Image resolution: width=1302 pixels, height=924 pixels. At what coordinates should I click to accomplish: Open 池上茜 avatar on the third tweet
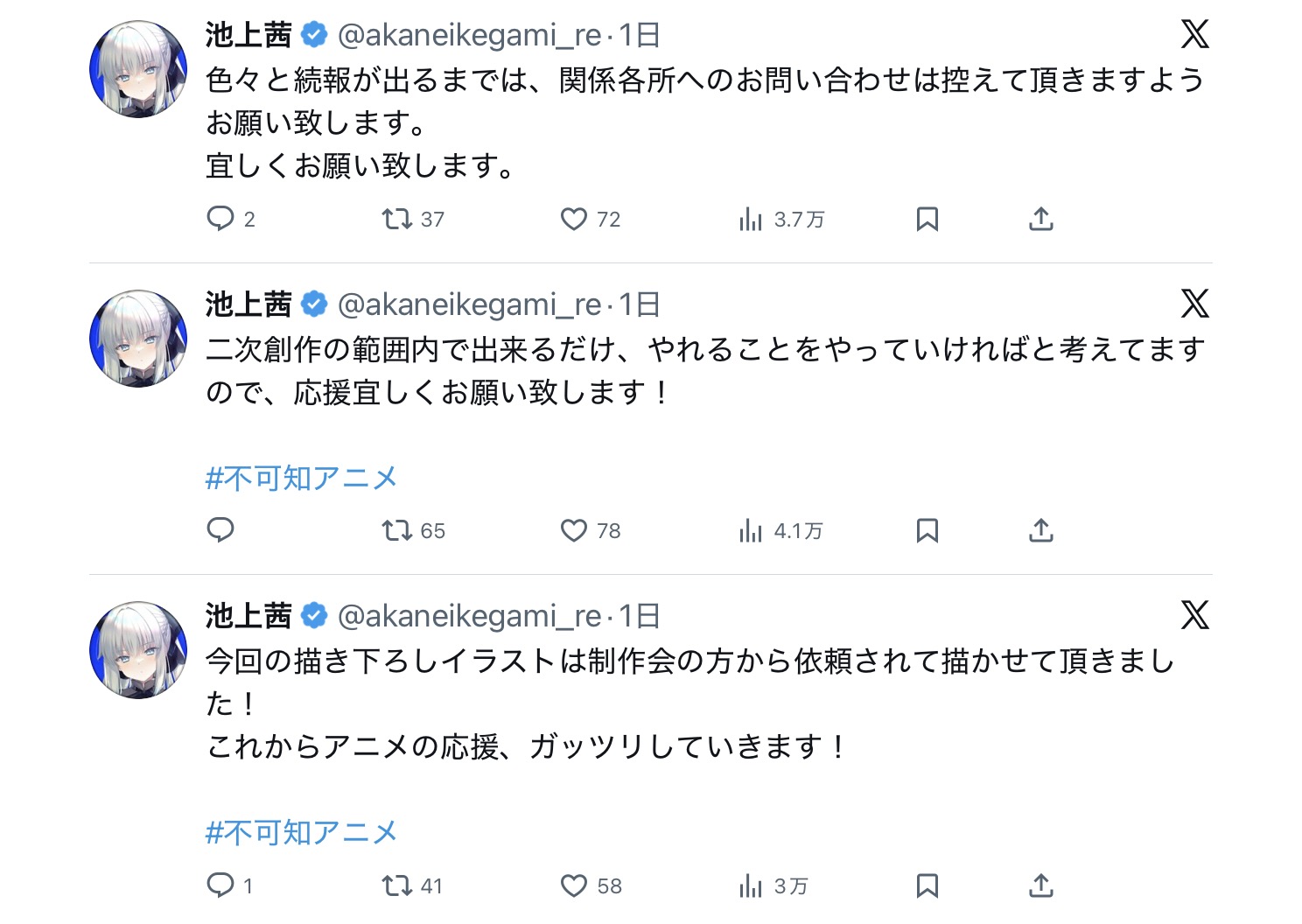[138, 649]
